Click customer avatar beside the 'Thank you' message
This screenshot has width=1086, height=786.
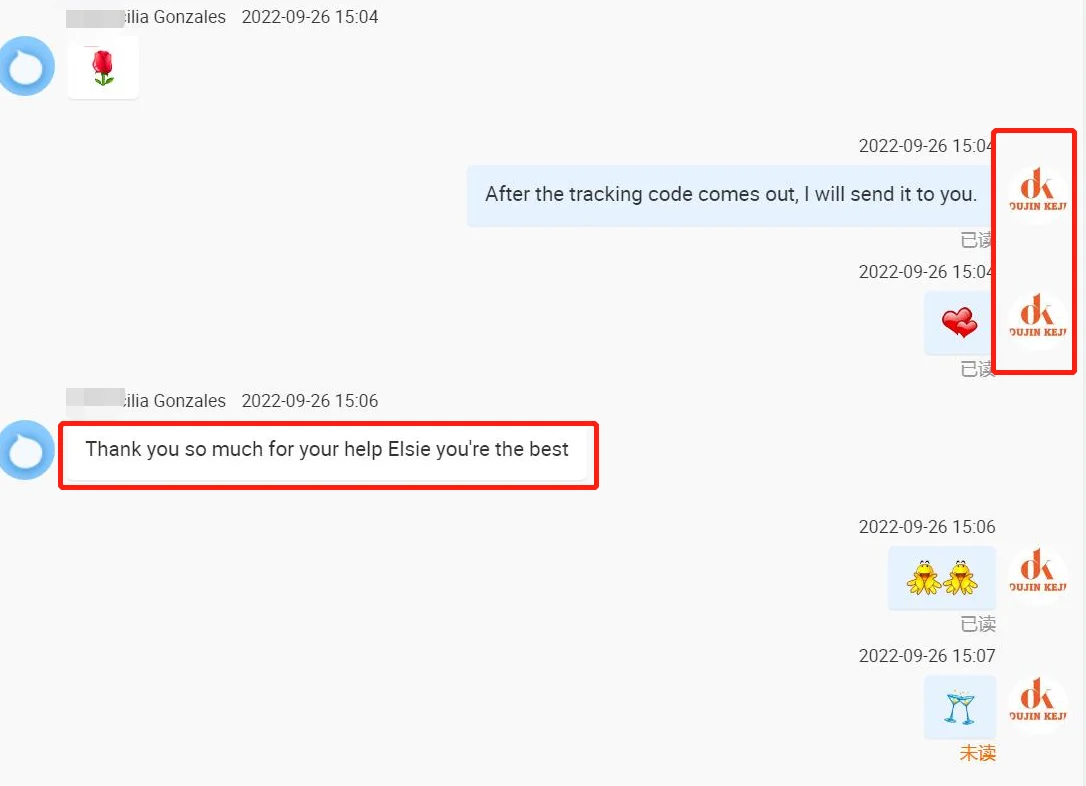tap(27, 450)
